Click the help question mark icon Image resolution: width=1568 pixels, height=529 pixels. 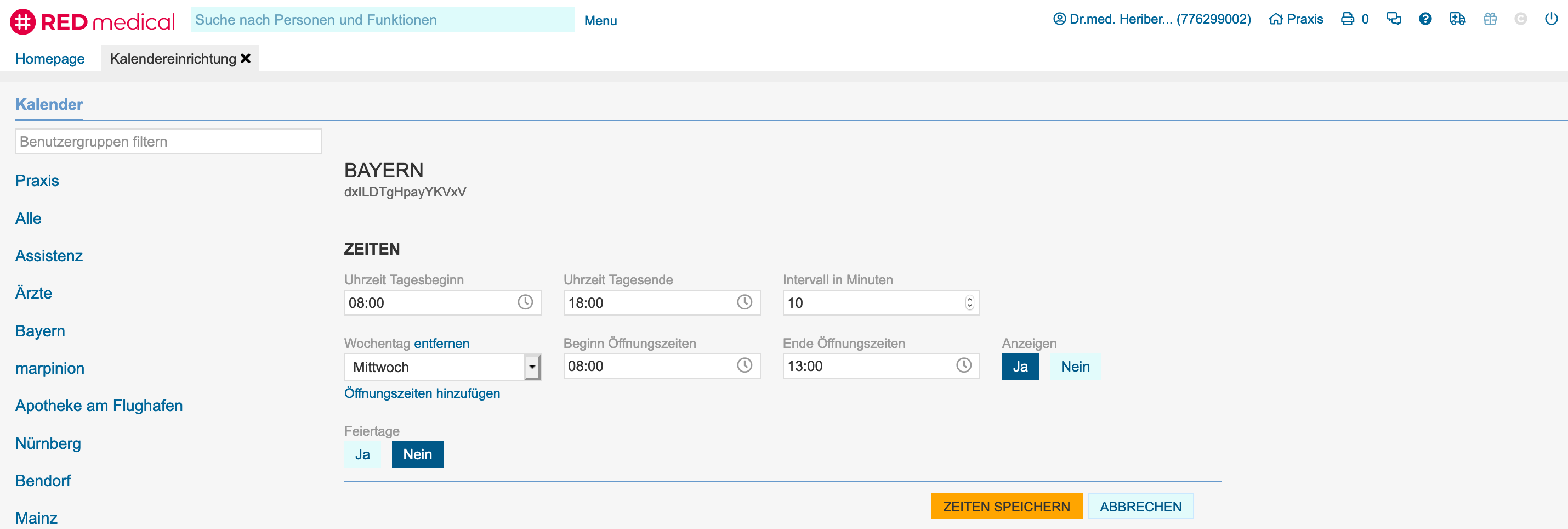pos(1425,19)
